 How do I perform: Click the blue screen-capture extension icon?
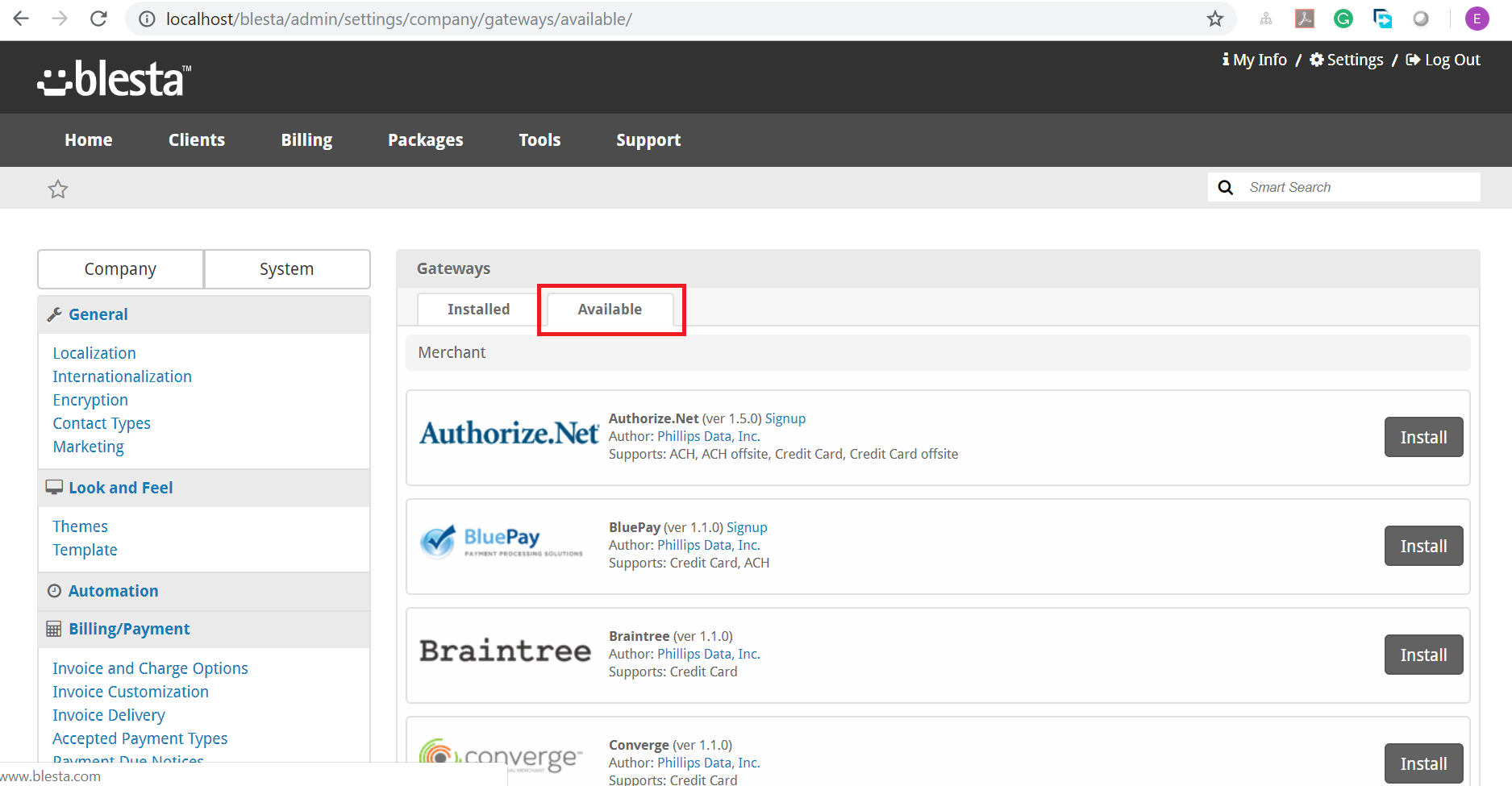(1382, 19)
